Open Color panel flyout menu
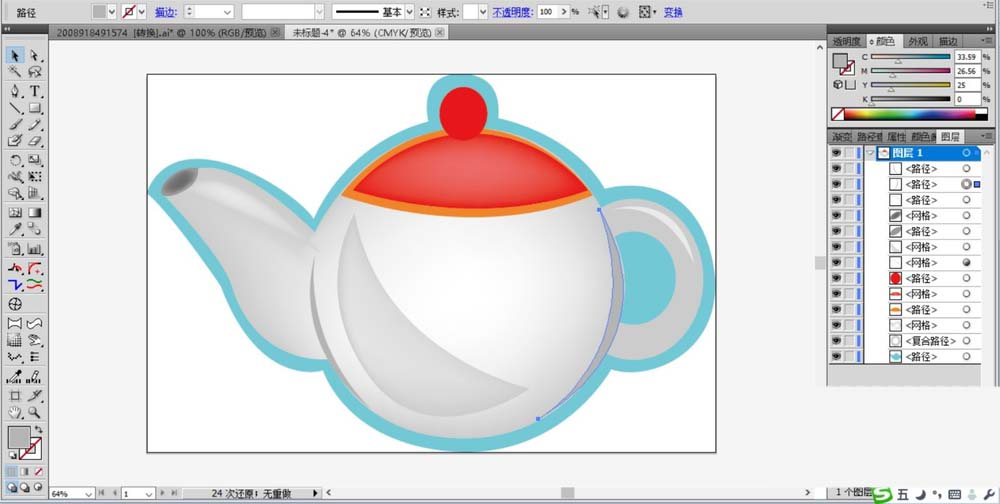This screenshot has width=1000, height=504. [x=989, y=41]
